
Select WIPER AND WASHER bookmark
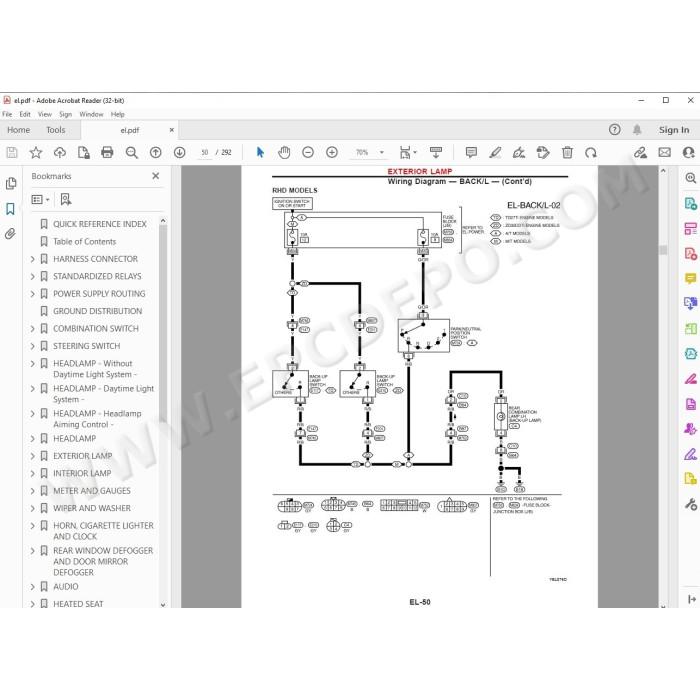92,508
